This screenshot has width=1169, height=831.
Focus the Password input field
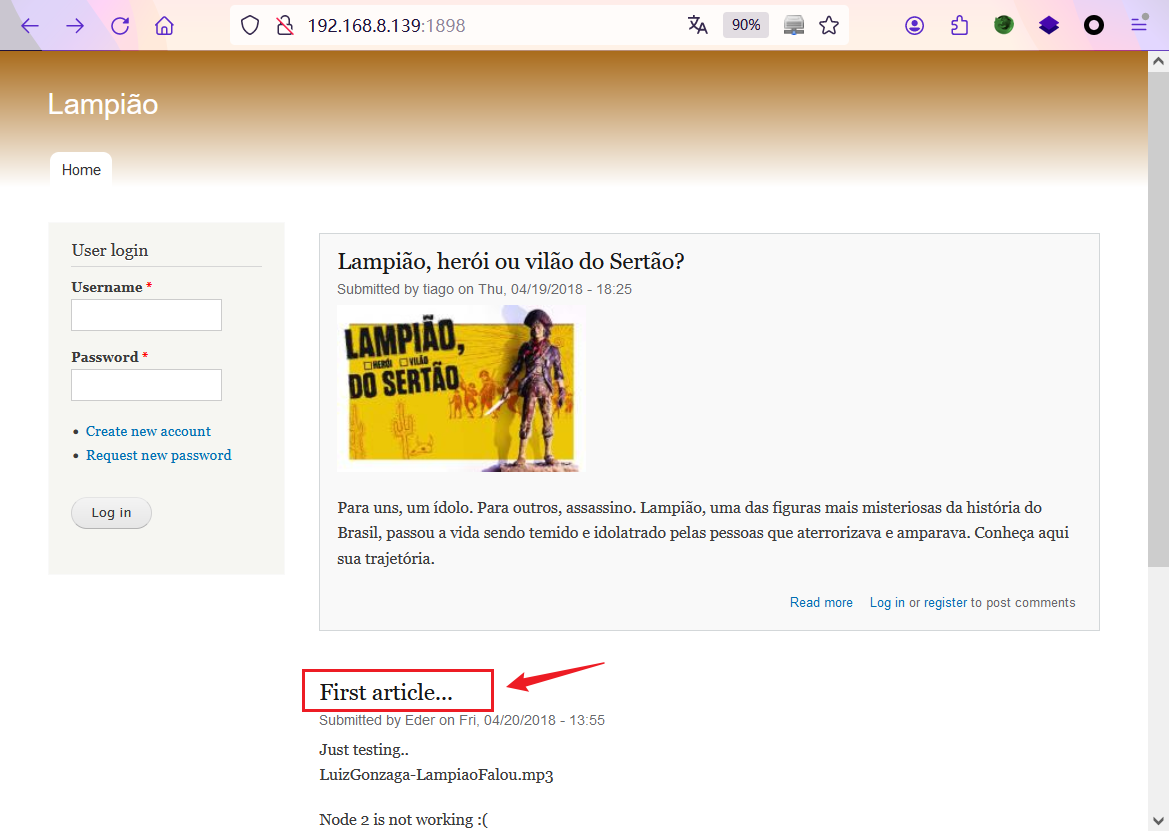[146, 385]
